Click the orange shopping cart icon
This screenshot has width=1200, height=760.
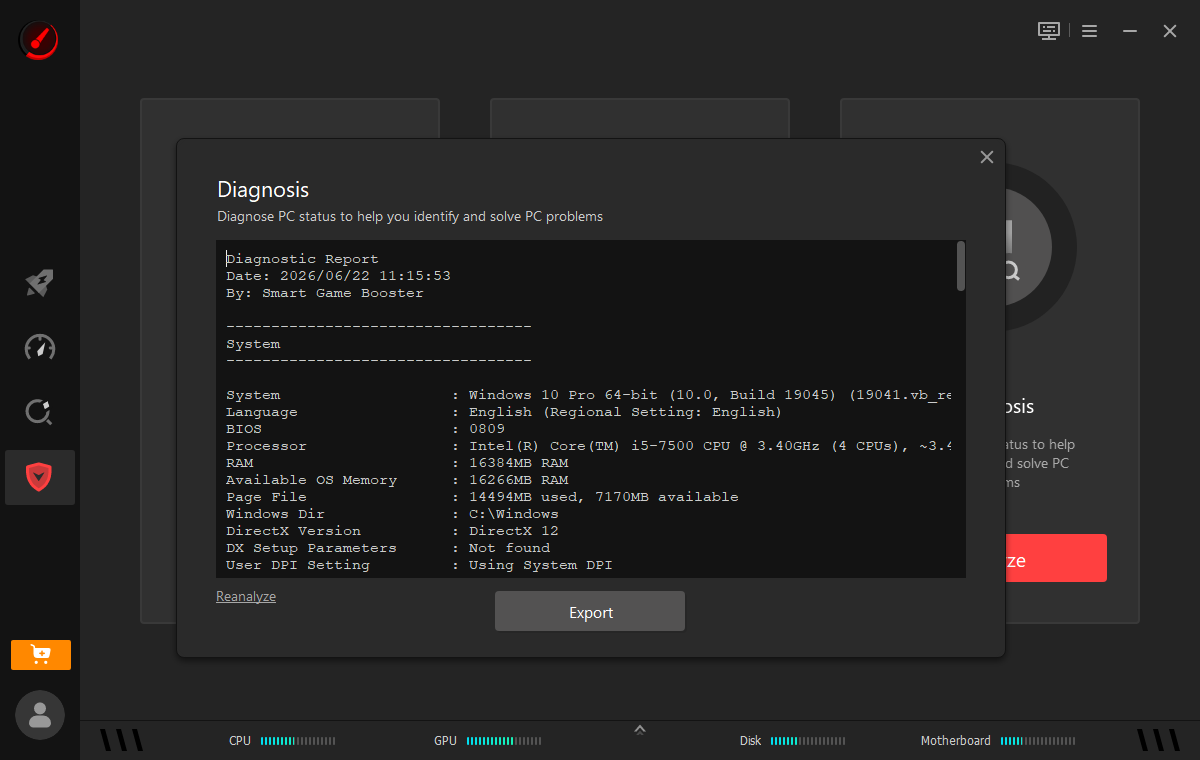tap(41, 655)
